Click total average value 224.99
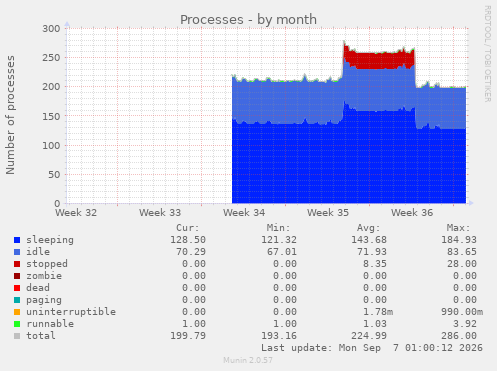Screen dimensions: 497x371 click(369, 336)
